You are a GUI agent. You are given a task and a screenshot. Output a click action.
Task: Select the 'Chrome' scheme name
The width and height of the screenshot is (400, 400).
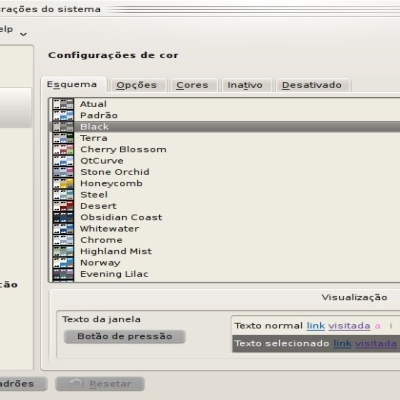(101, 240)
